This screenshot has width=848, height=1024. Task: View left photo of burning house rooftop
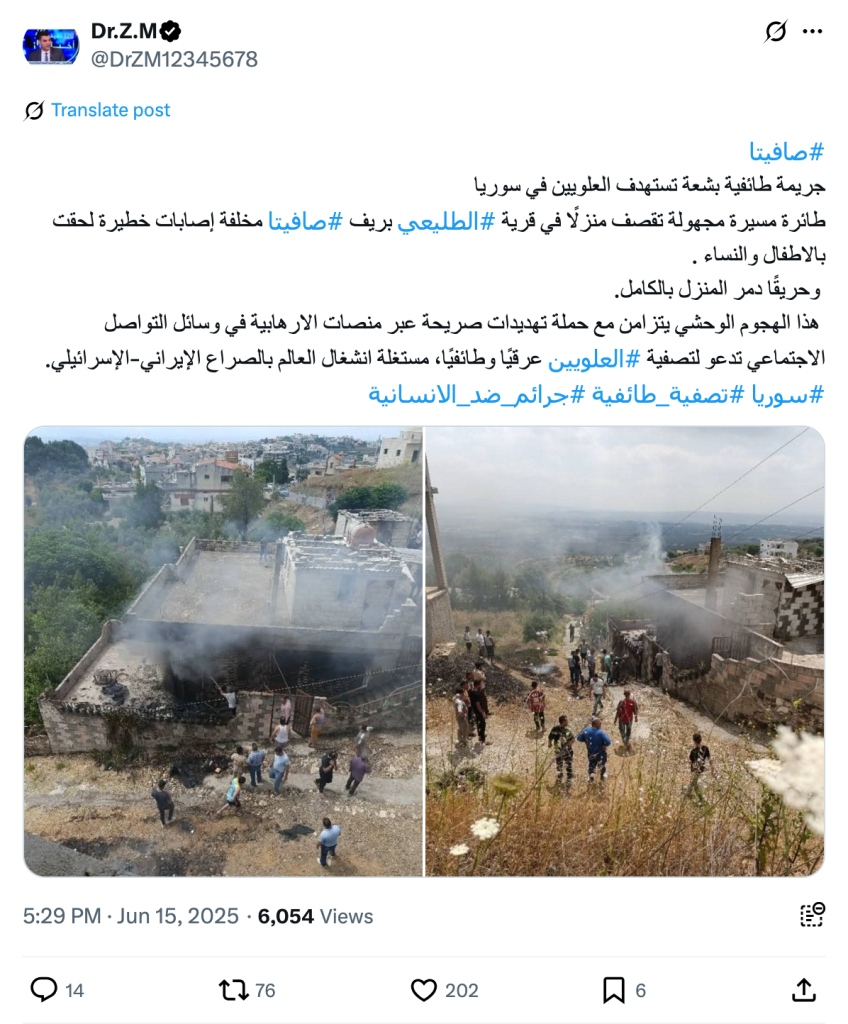(x=223, y=651)
